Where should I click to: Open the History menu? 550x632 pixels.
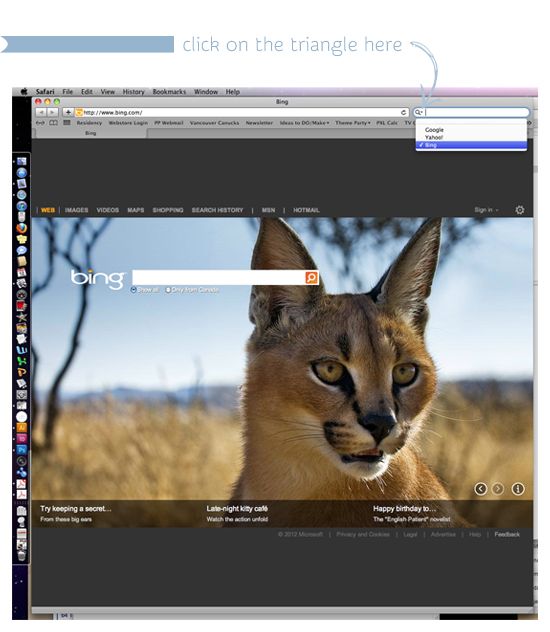point(133,91)
